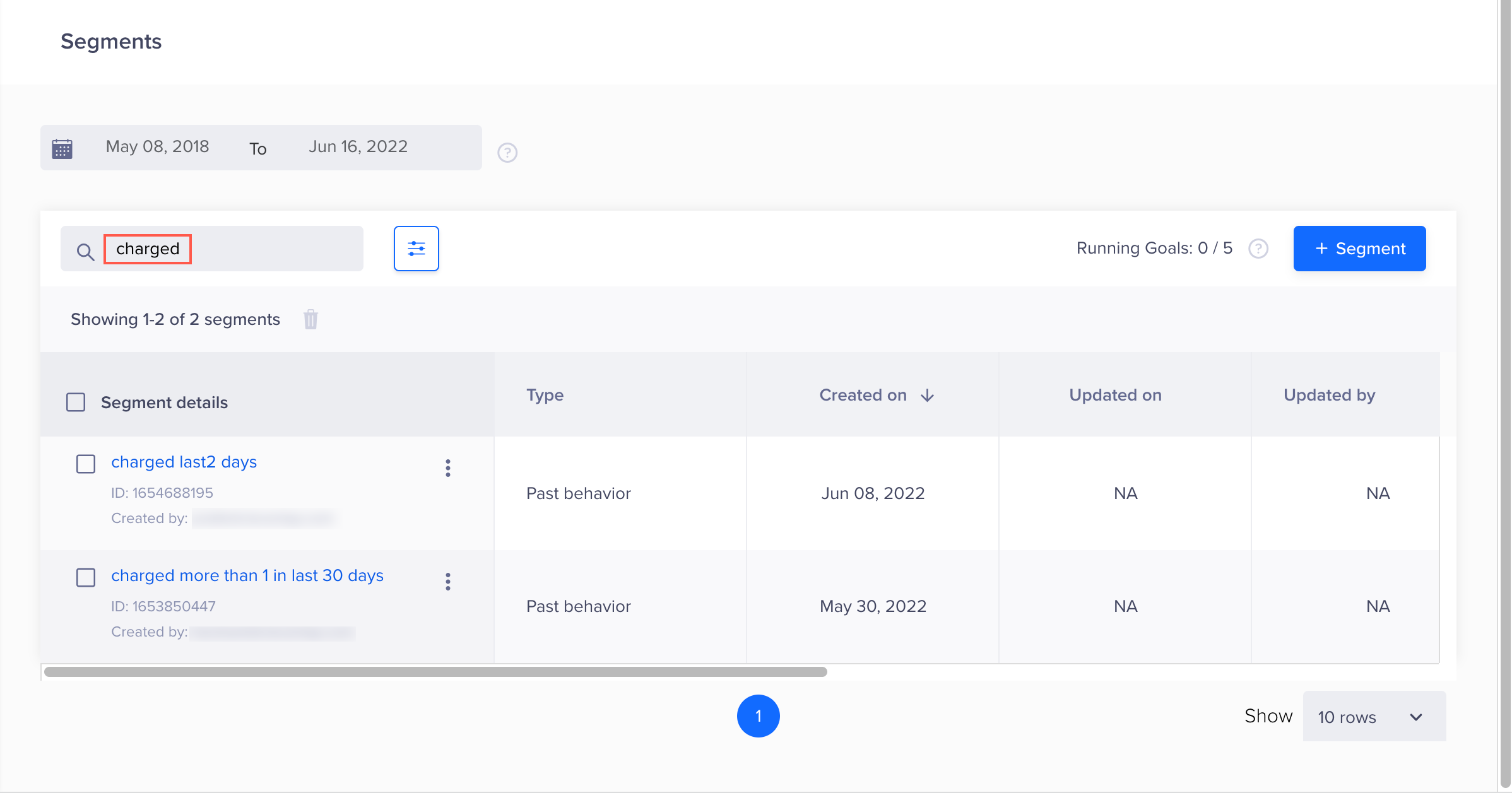This screenshot has width=1512, height=793.
Task: Click ID: 1653850447 text
Action: (163, 606)
